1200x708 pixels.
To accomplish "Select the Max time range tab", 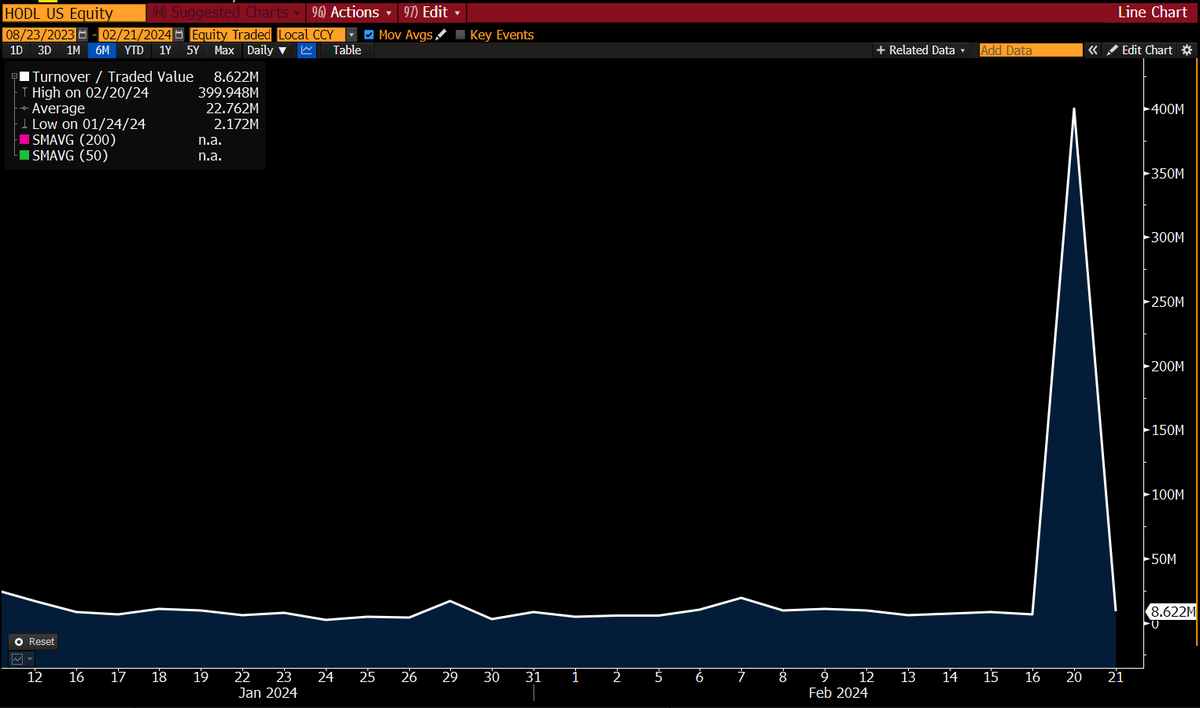I will (x=224, y=50).
